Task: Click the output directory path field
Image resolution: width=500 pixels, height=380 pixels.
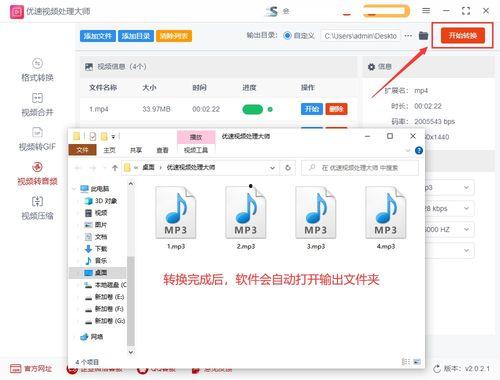Action: (360, 36)
